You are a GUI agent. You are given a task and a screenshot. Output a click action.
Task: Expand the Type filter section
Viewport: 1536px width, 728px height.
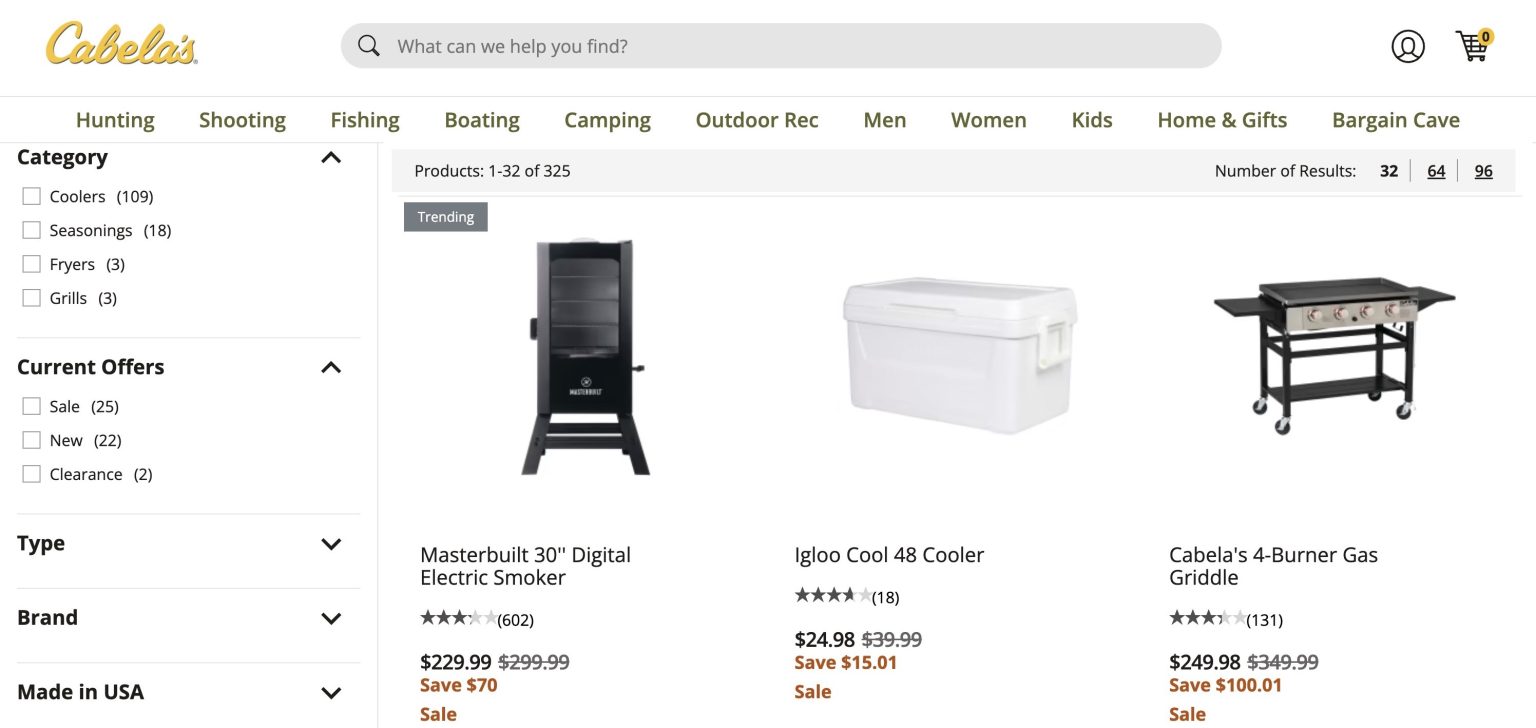click(x=331, y=543)
